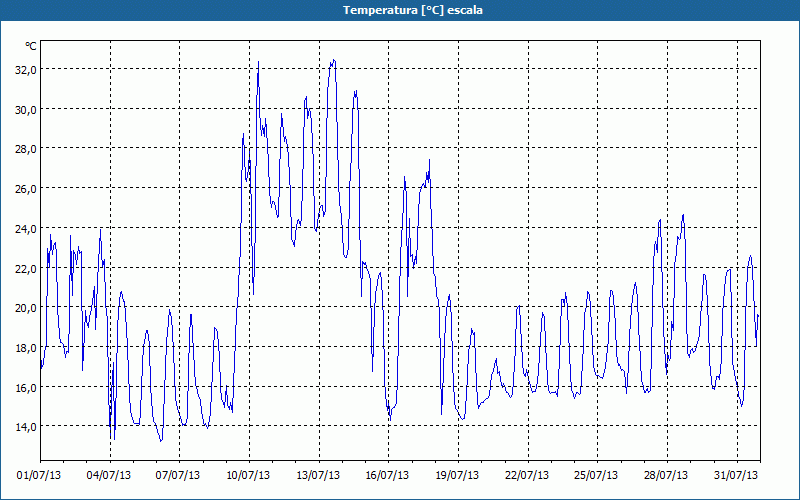The width and height of the screenshot is (800, 500).
Task: Click the 07/07/13 date label
Action: [178, 476]
